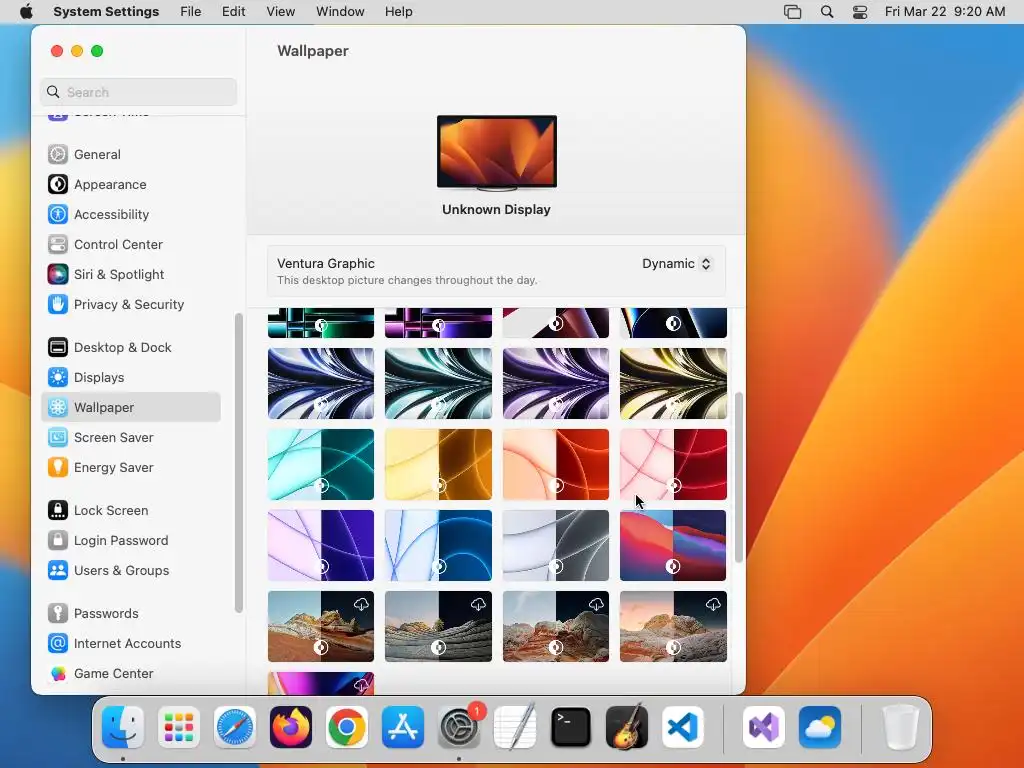Viewport: 1024px width, 768px height.
Task: Open the Apple menu
Action: click(x=26, y=12)
